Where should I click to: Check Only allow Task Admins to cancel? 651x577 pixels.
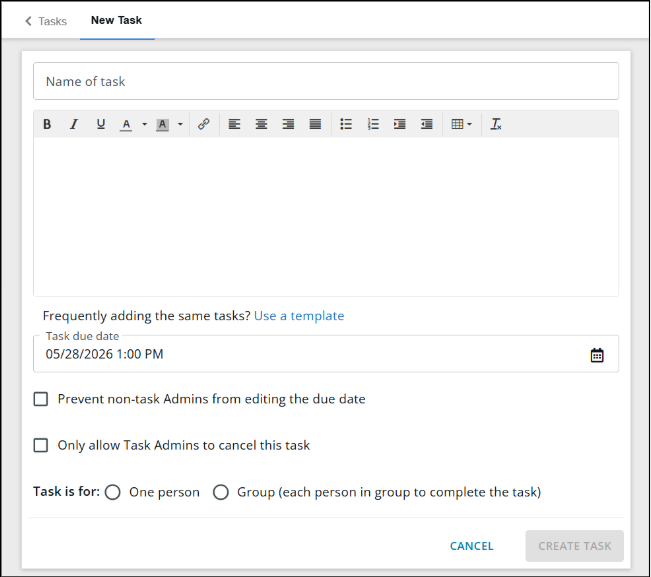click(x=41, y=445)
